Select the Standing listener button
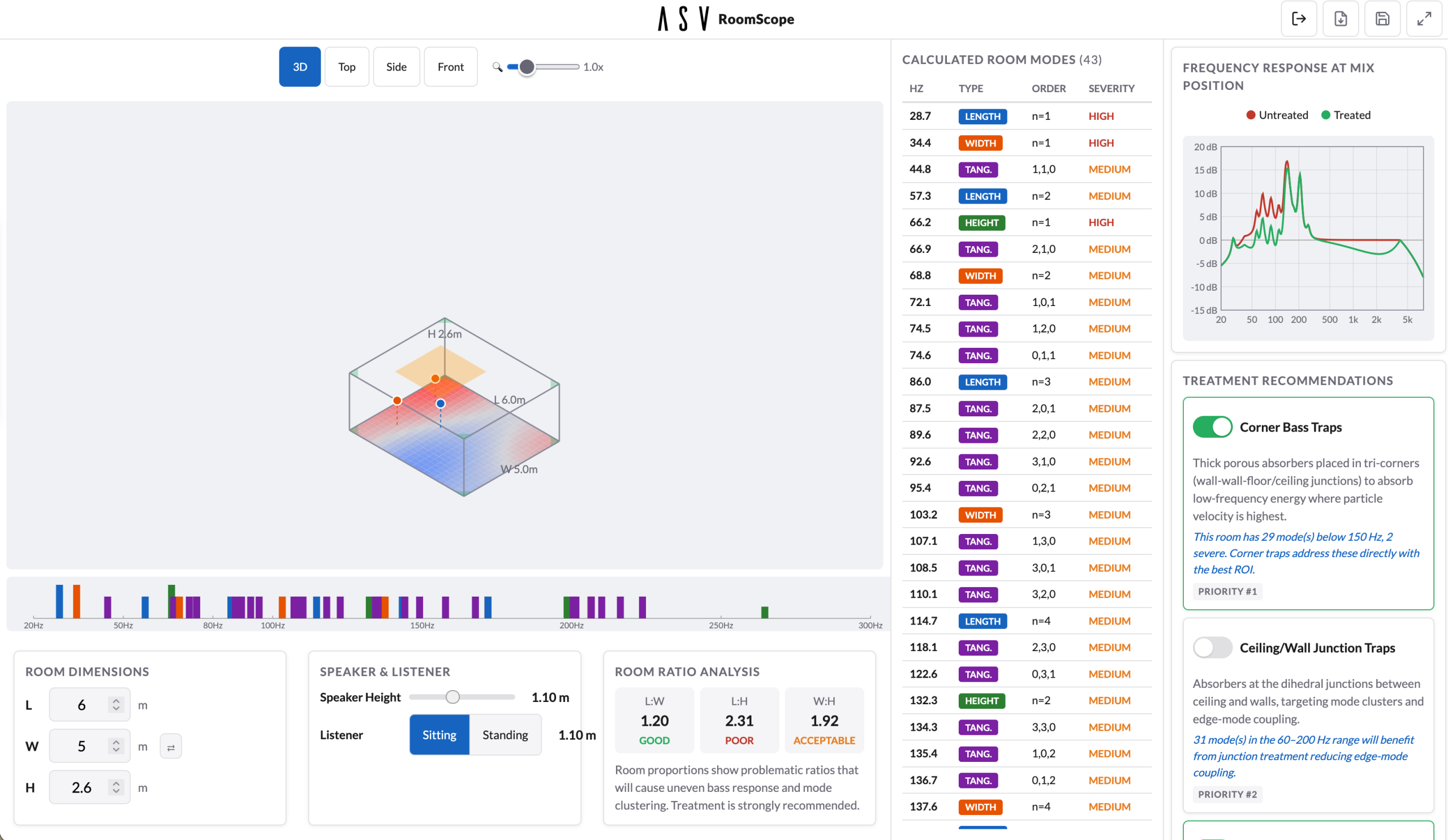This screenshot has height=840, width=1448. (505, 734)
